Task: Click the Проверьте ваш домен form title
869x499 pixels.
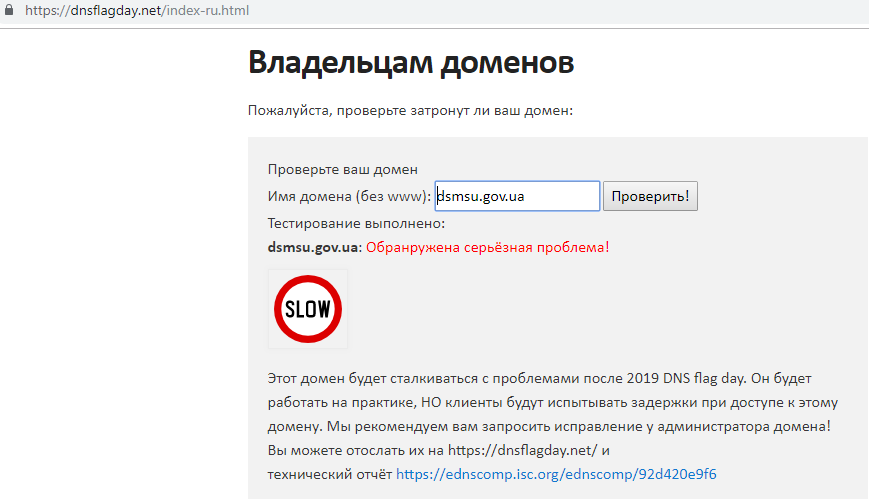Action: 342,169
